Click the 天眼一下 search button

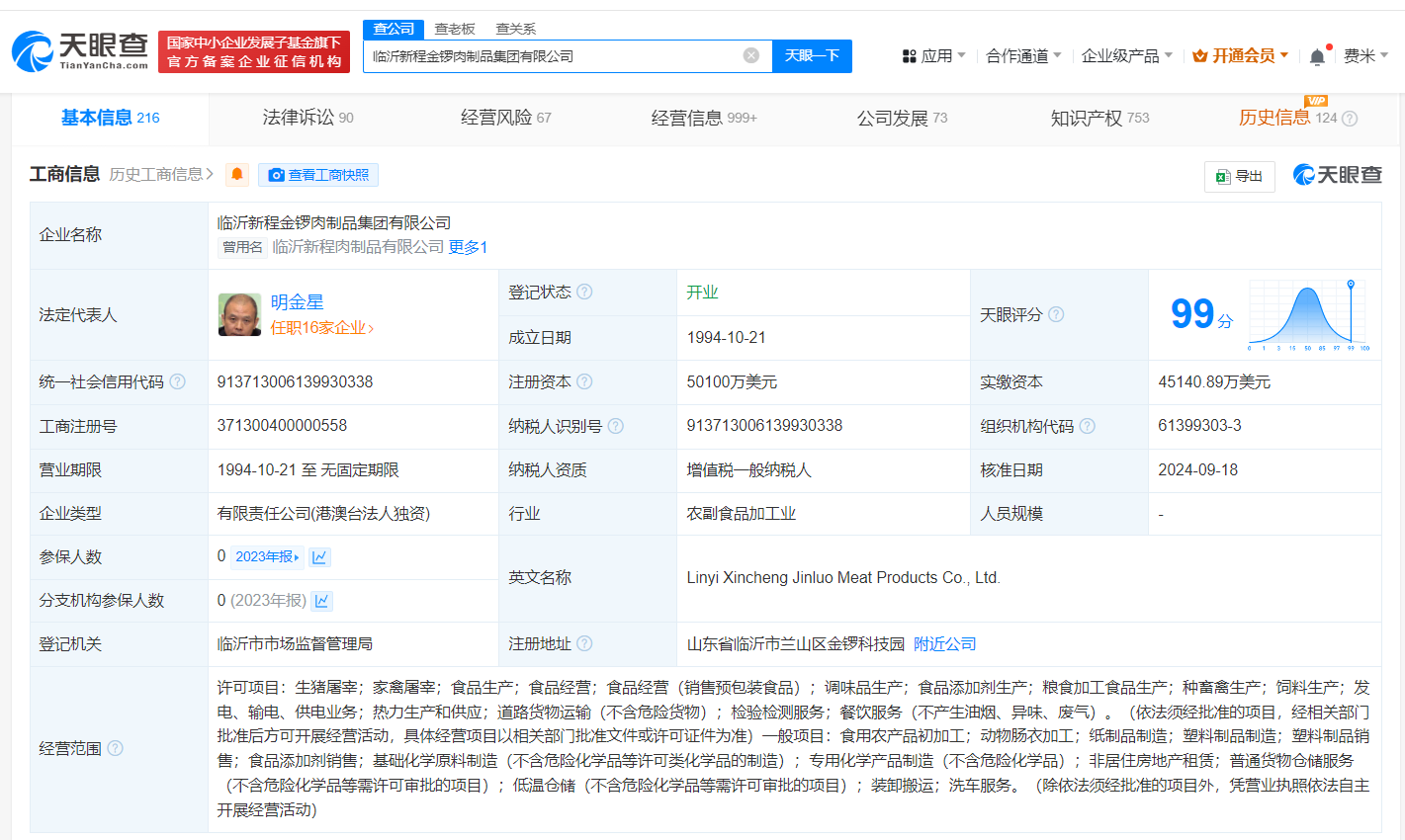pyautogui.click(x=812, y=56)
